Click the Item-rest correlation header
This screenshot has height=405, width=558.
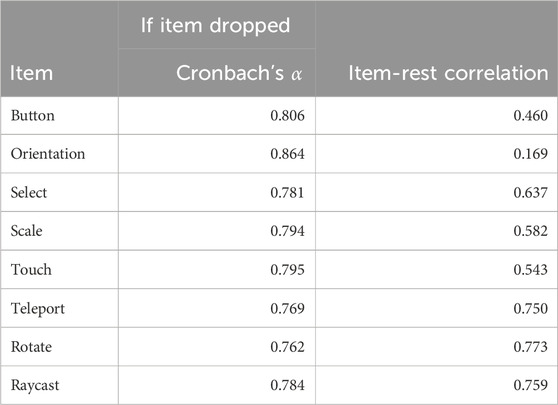(x=448, y=73)
